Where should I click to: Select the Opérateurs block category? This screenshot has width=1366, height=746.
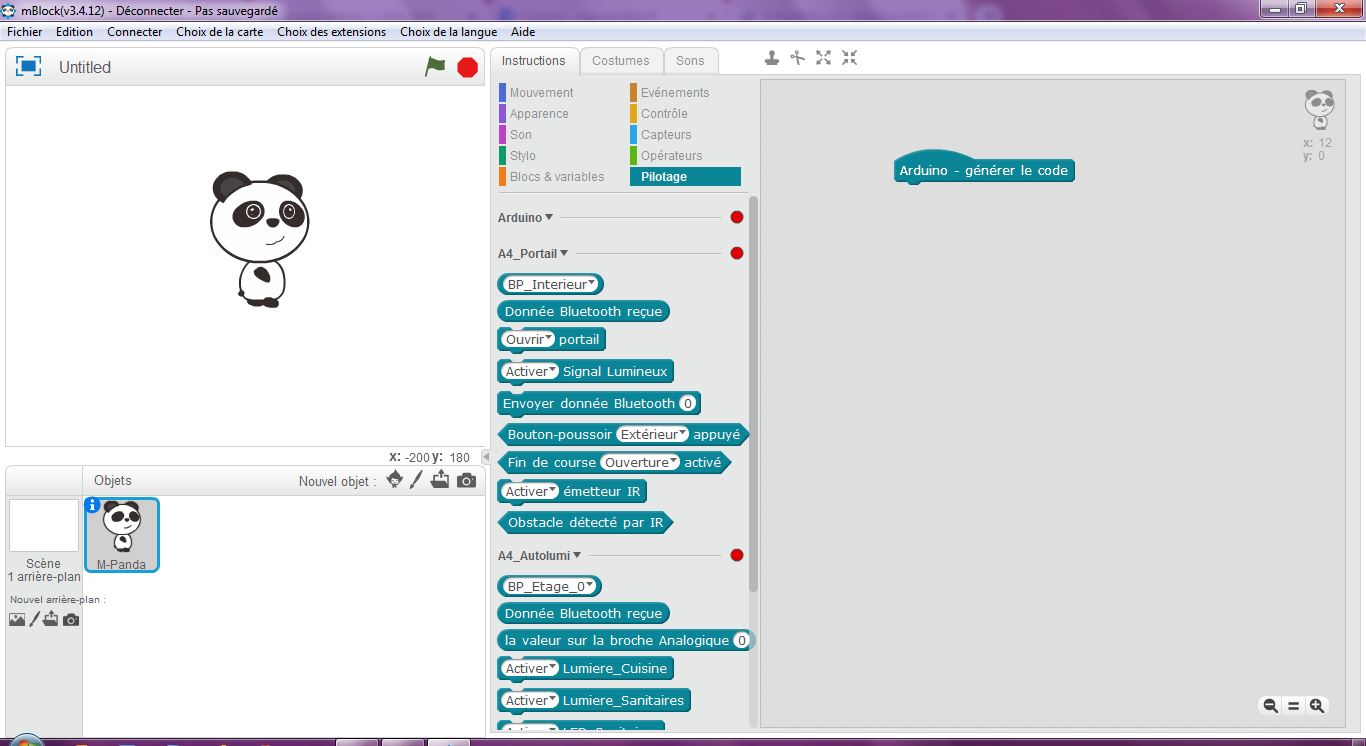click(671, 156)
